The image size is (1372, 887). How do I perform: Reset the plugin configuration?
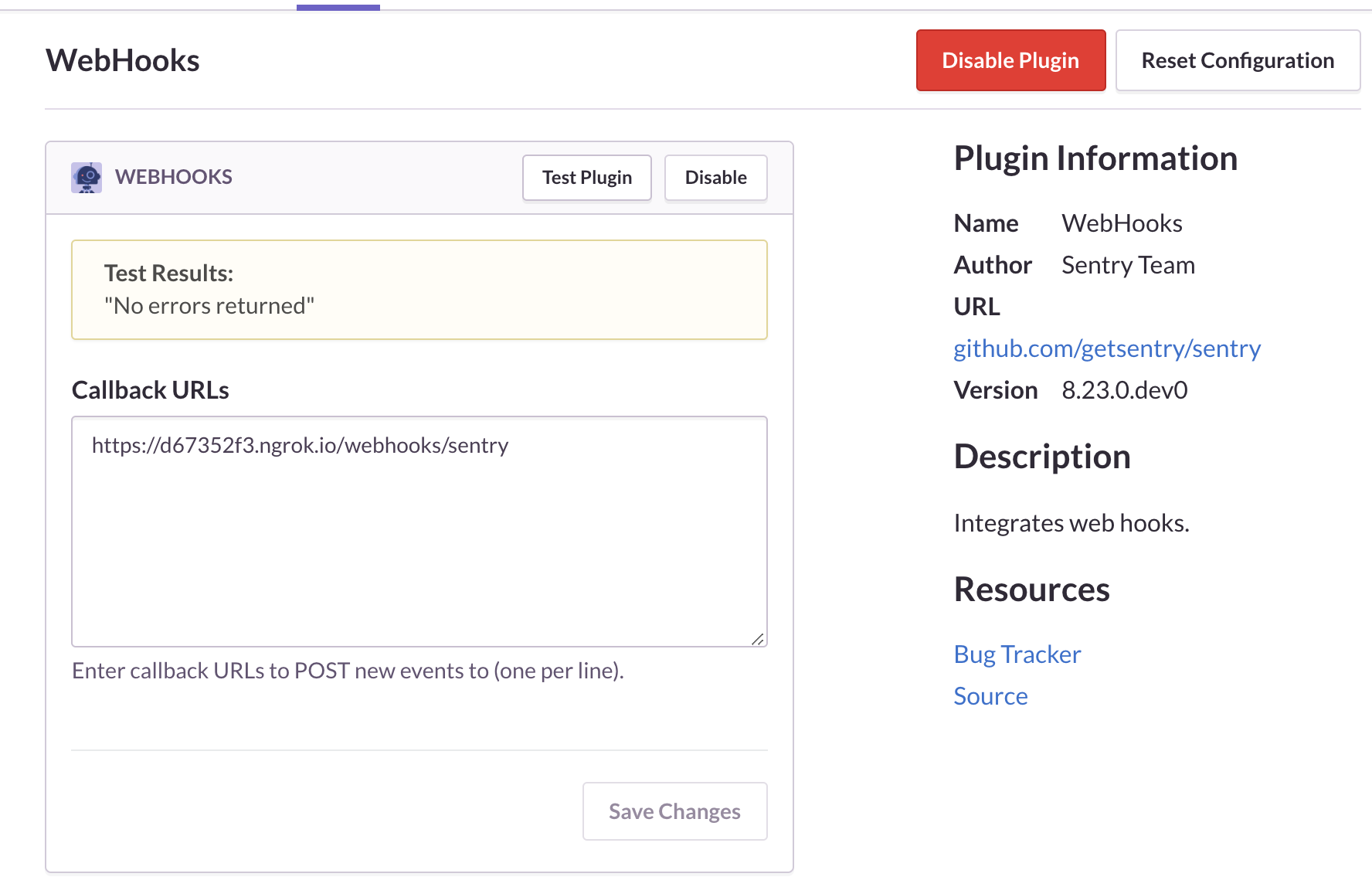click(x=1238, y=60)
